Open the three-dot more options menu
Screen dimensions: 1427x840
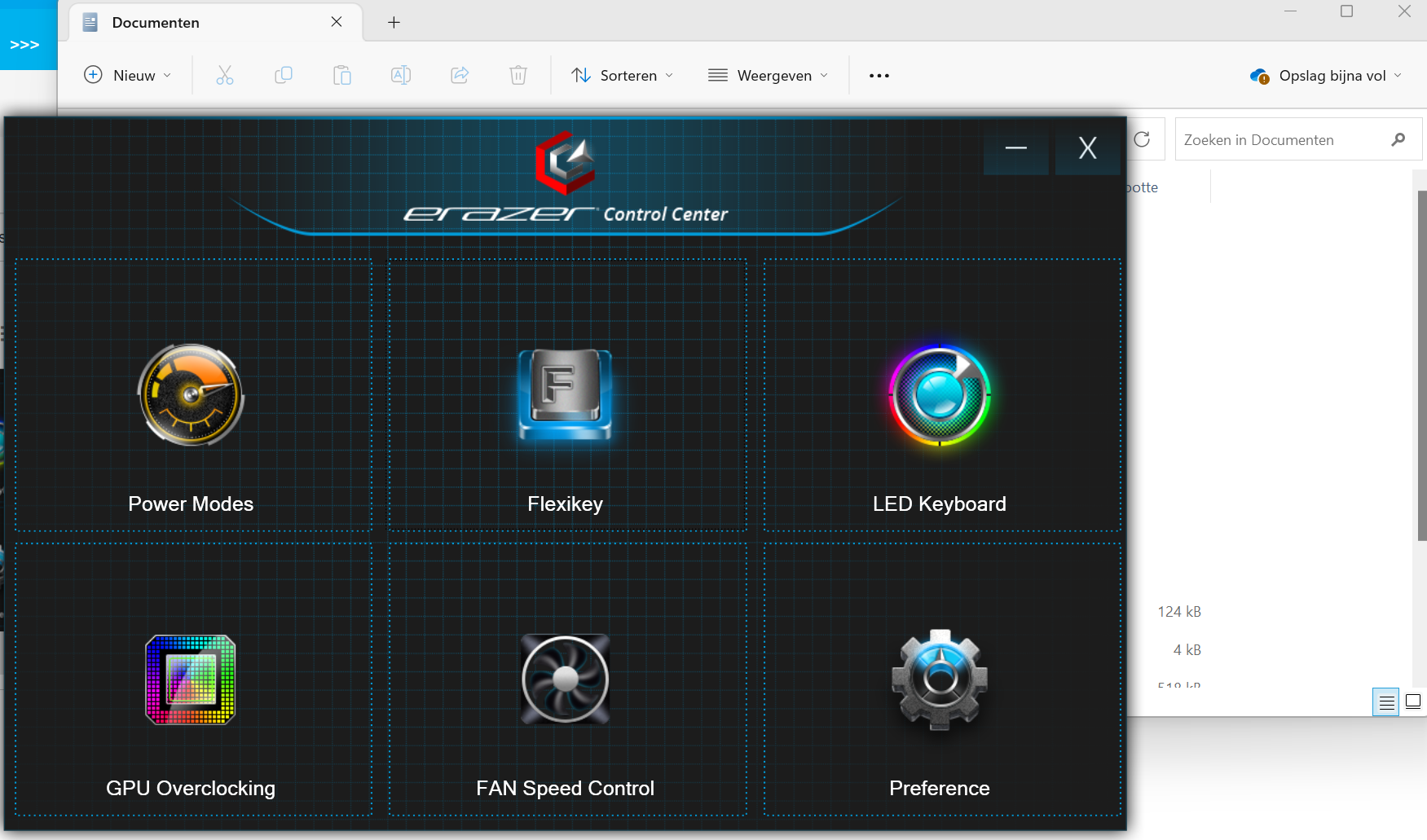click(x=879, y=76)
